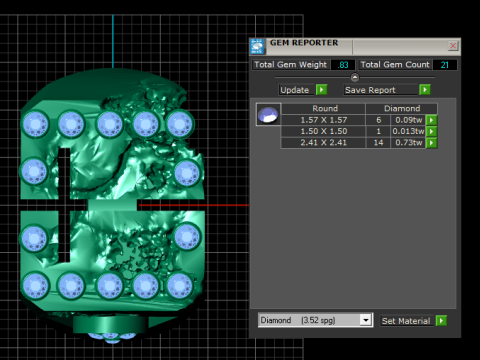
Task: Click green arrow next to Update
Action: [321, 90]
